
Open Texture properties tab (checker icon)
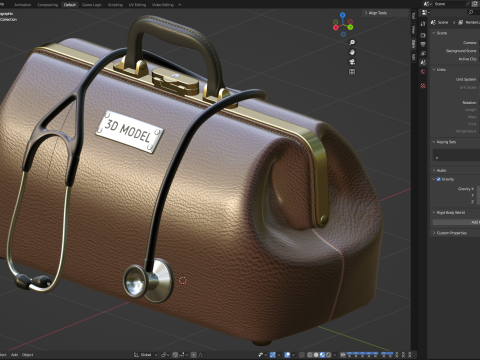point(423,86)
